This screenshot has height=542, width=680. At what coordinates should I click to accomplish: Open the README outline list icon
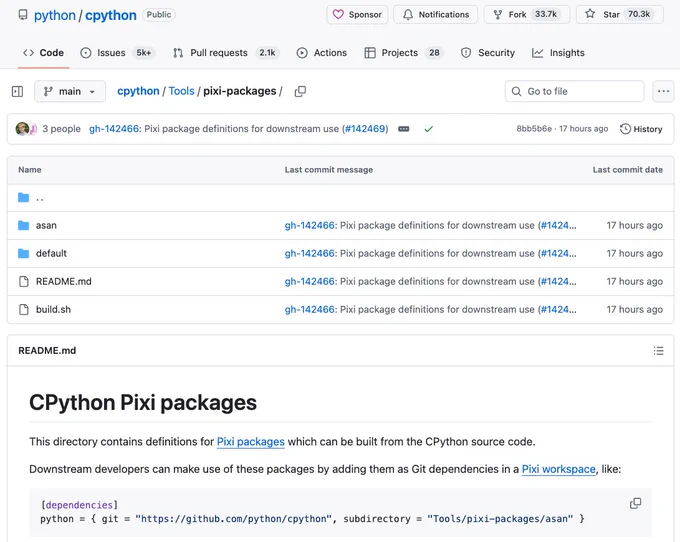[658, 351]
